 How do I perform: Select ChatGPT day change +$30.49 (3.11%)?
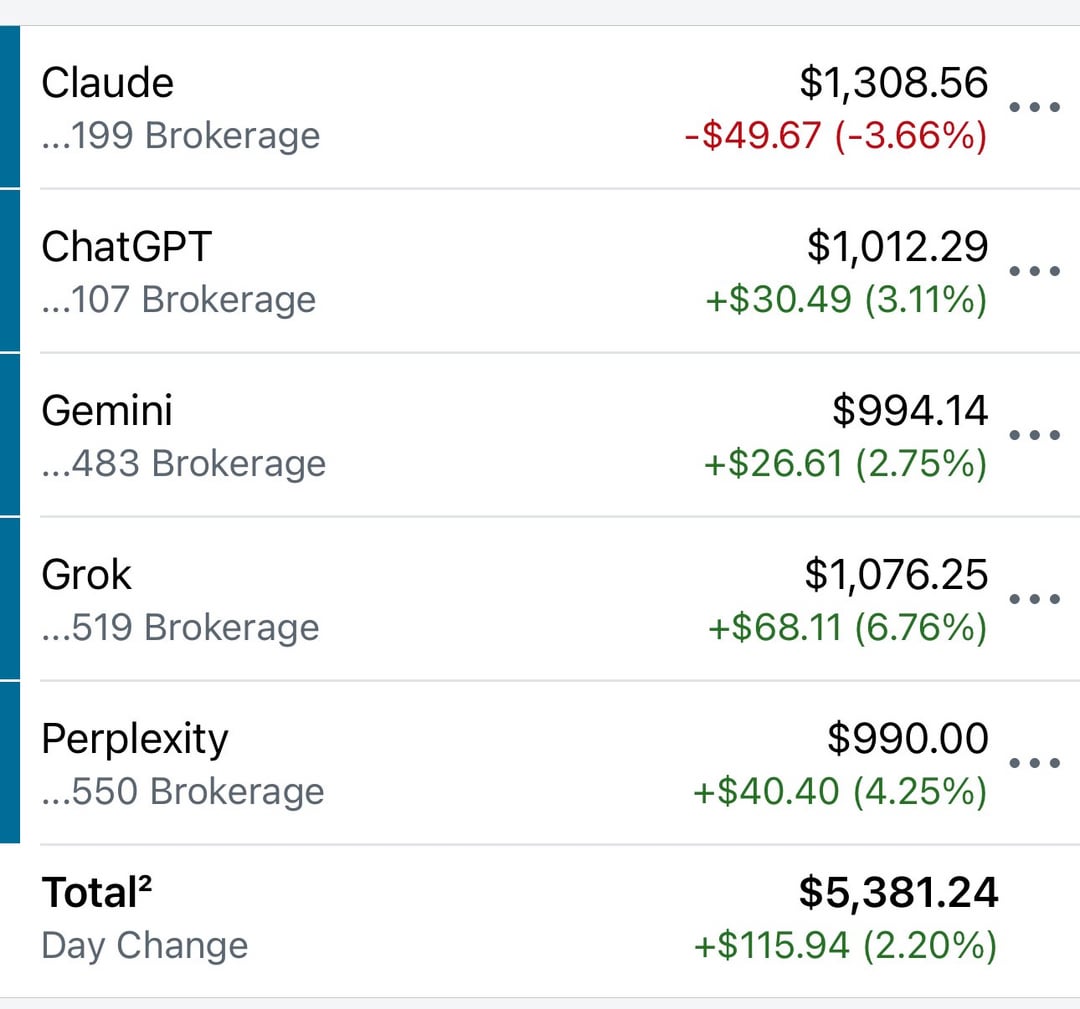847,300
